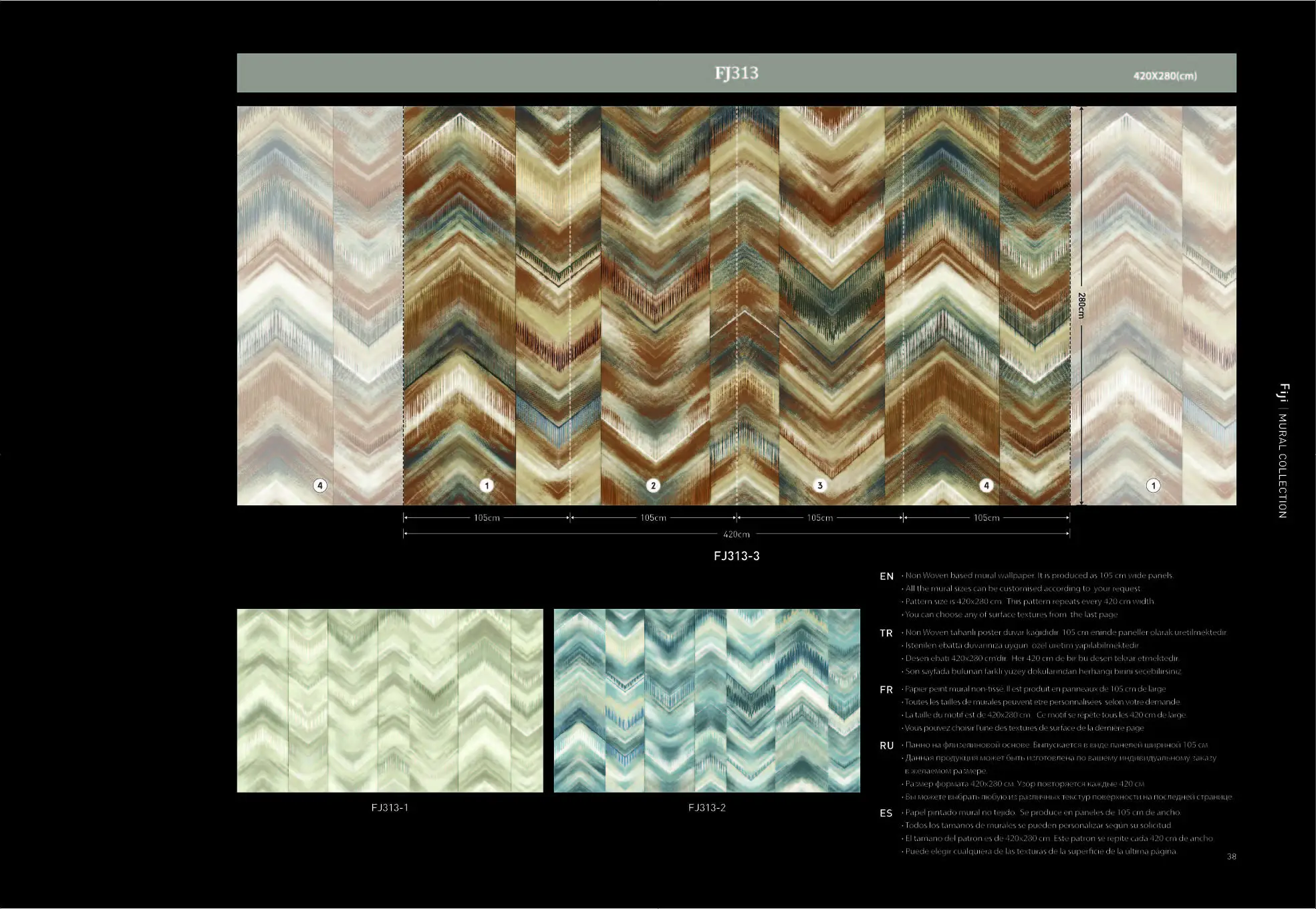
Task: Click circled 4 on faded leftmost panel
Action: click(320, 485)
